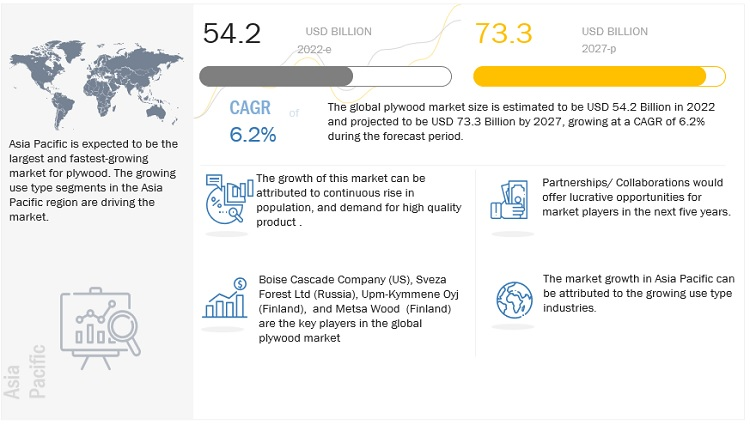
Task: Click the yellow 2027 progress bar
Action: 599,76
